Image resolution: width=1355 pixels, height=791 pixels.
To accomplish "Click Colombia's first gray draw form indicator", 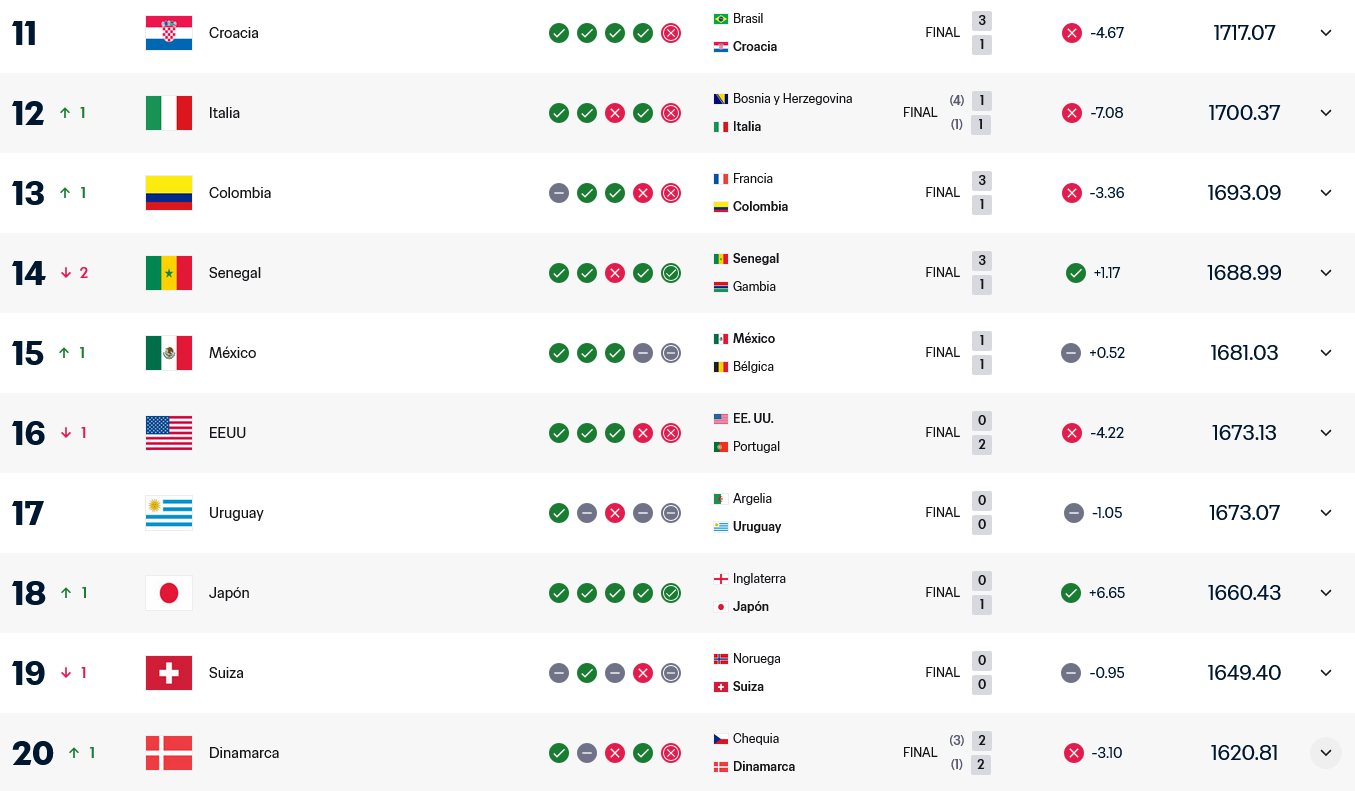I will [559, 193].
